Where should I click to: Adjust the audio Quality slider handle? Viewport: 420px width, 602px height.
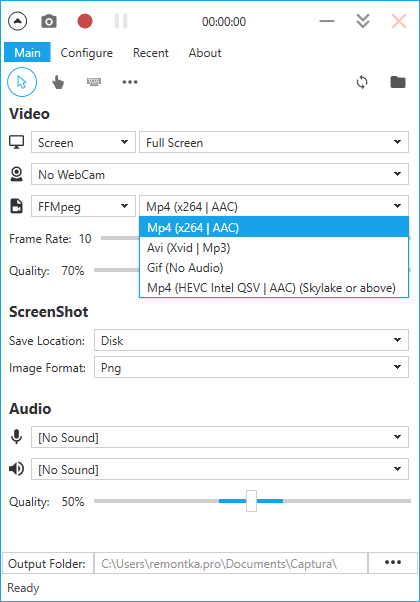(251, 501)
